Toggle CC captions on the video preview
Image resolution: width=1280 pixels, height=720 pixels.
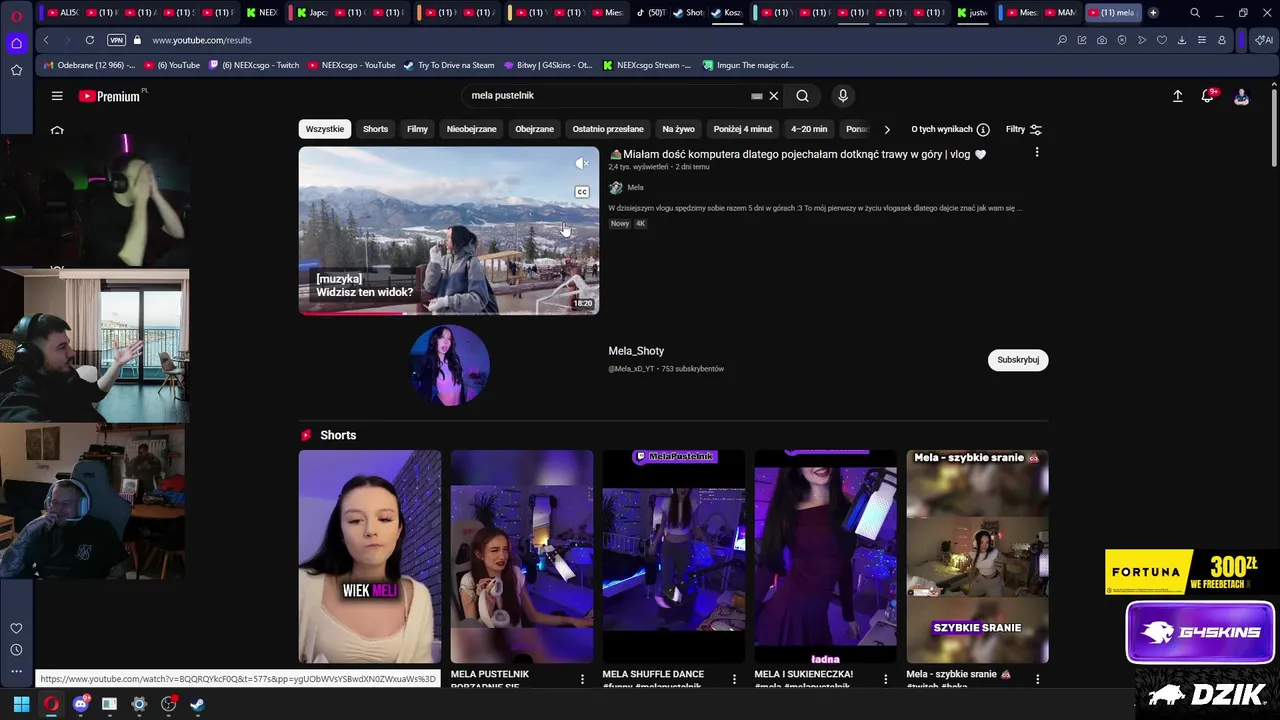click(582, 192)
